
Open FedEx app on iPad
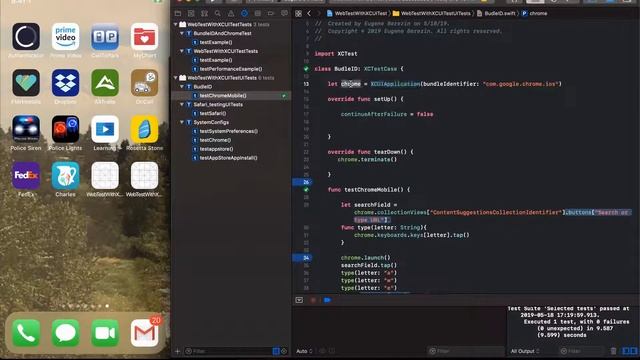pyautogui.click(x=26, y=176)
